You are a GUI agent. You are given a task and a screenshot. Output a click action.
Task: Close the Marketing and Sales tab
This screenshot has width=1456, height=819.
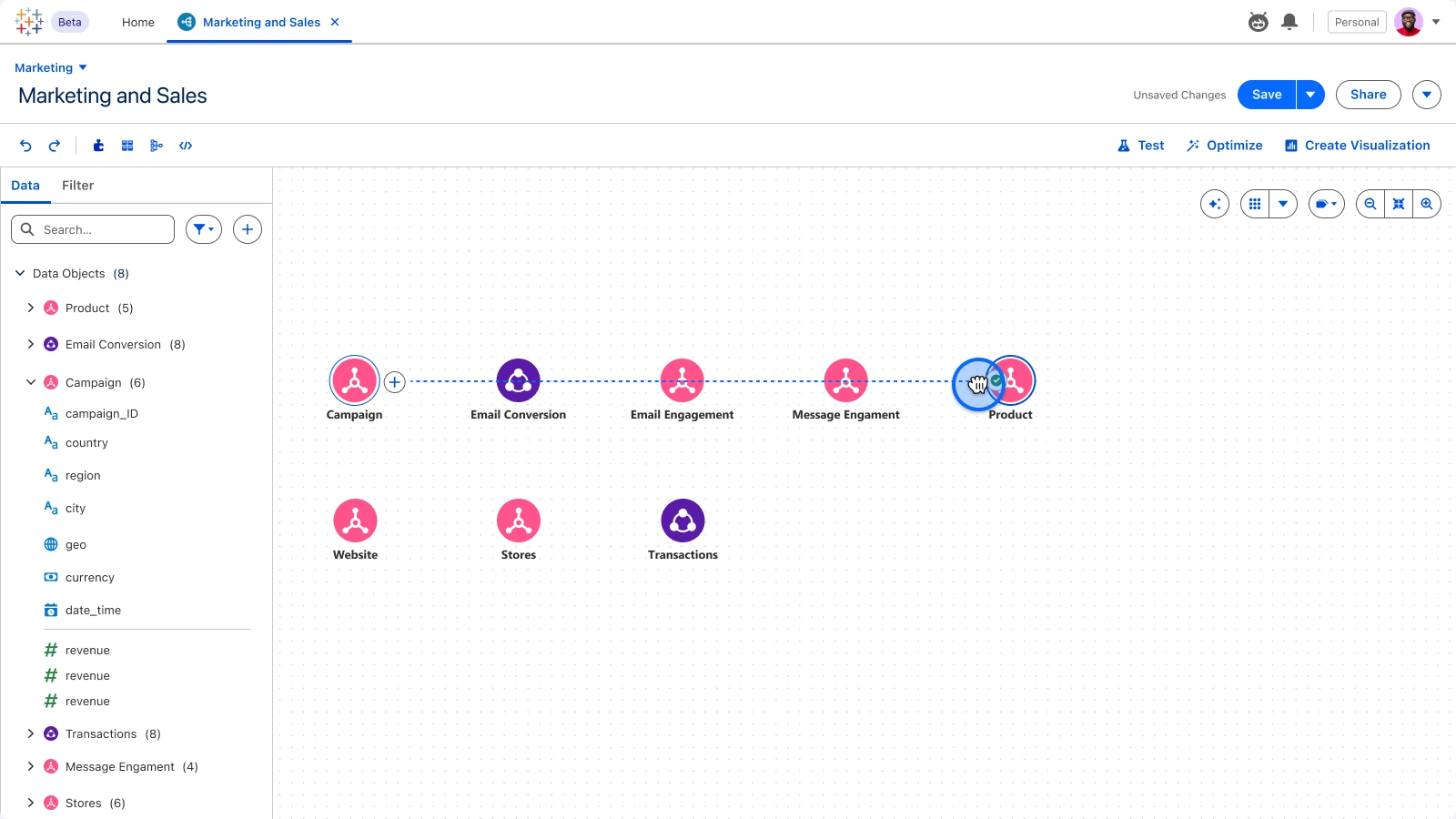(x=335, y=22)
